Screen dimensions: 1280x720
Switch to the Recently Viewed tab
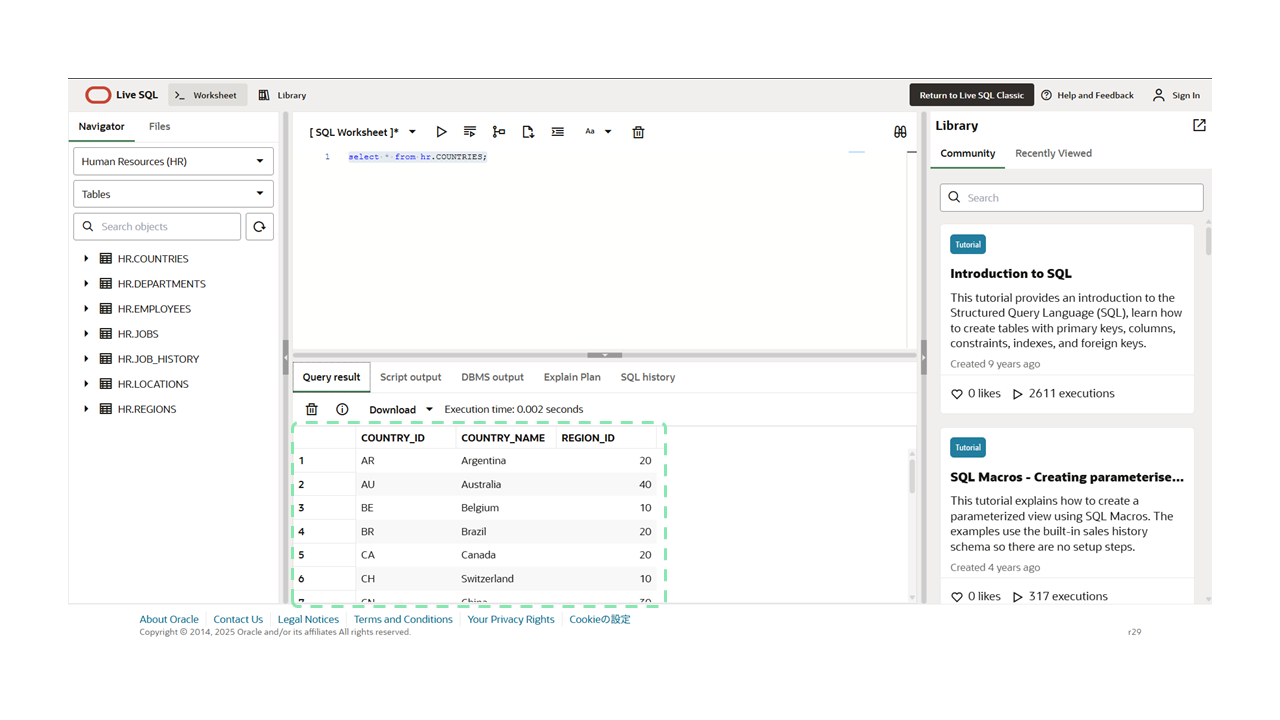[1053, 153]
